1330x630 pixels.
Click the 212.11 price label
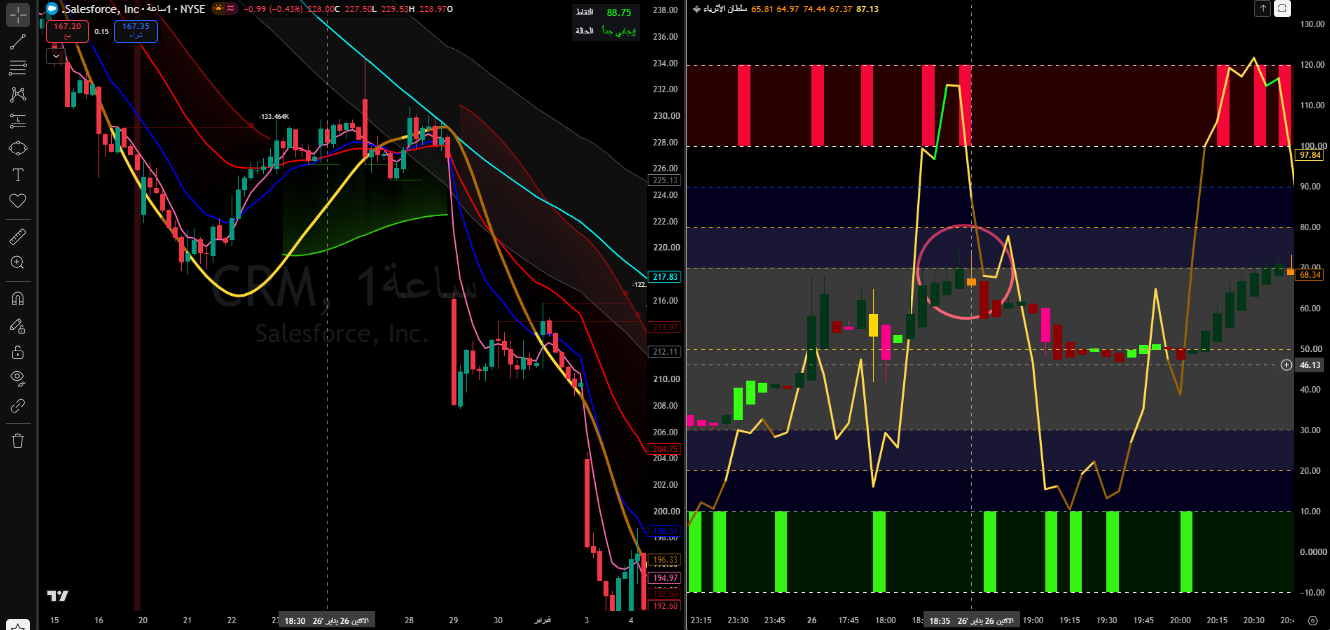[x=664, y=351]
